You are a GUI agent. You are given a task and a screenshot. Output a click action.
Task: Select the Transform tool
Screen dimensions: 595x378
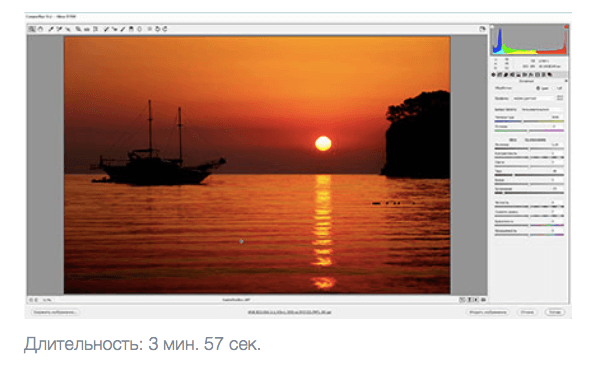(95, 29)
